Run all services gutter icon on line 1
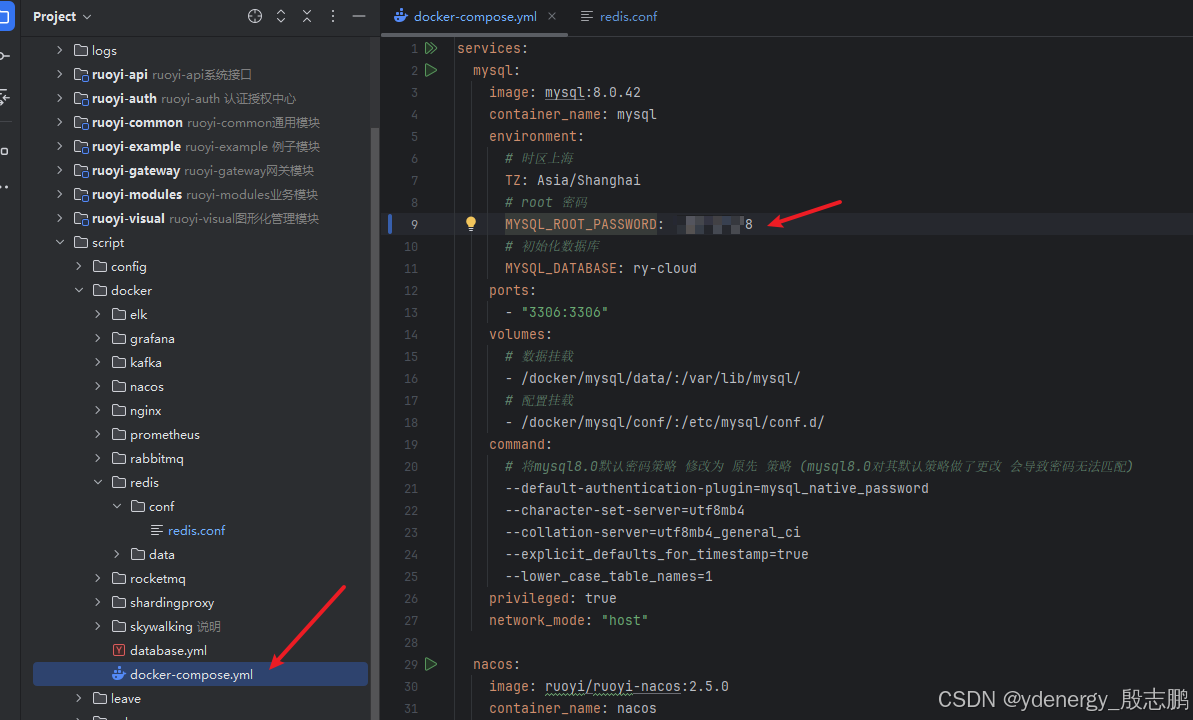Viewport: 1193px width, 720px height. pos(431,48)
